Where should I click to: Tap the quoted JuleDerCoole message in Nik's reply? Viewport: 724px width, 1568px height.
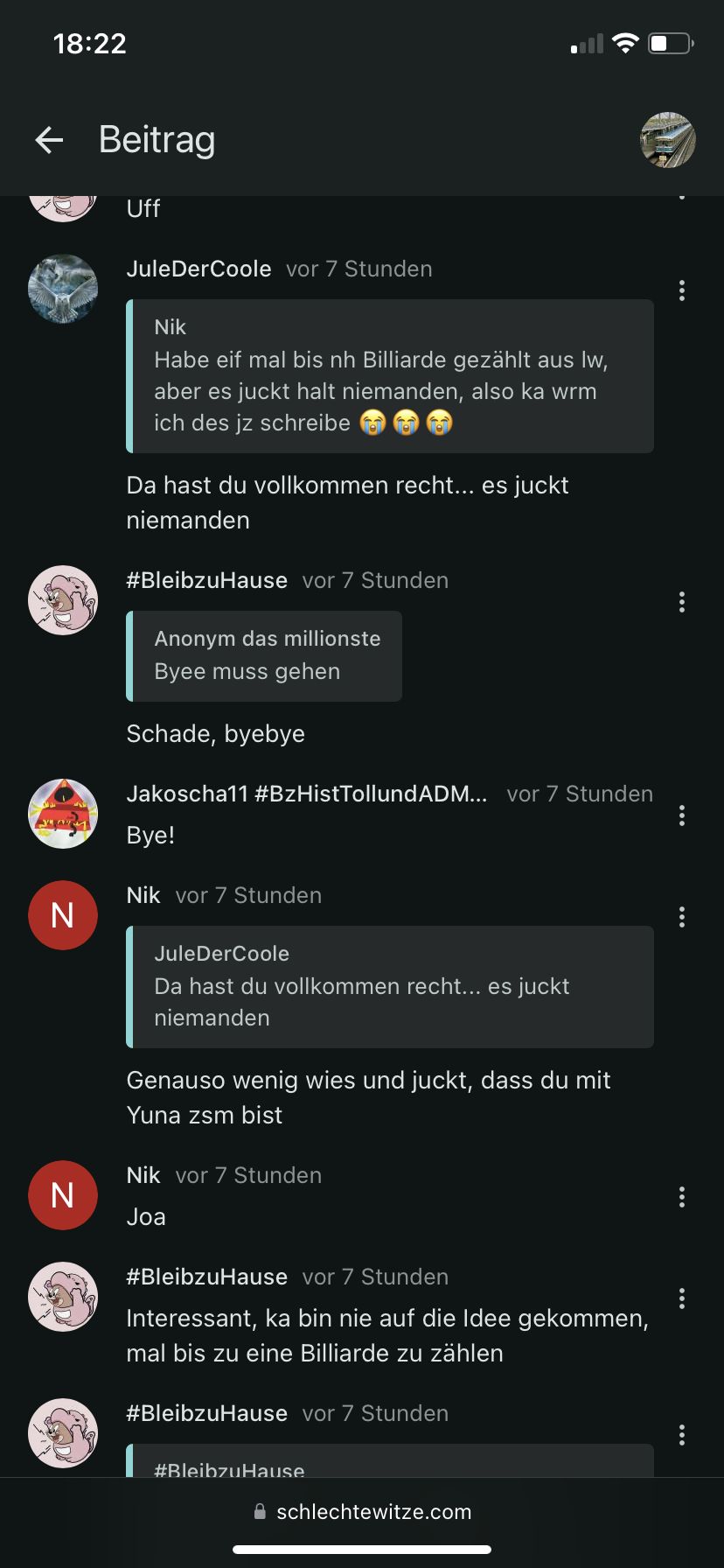point(390,987)
